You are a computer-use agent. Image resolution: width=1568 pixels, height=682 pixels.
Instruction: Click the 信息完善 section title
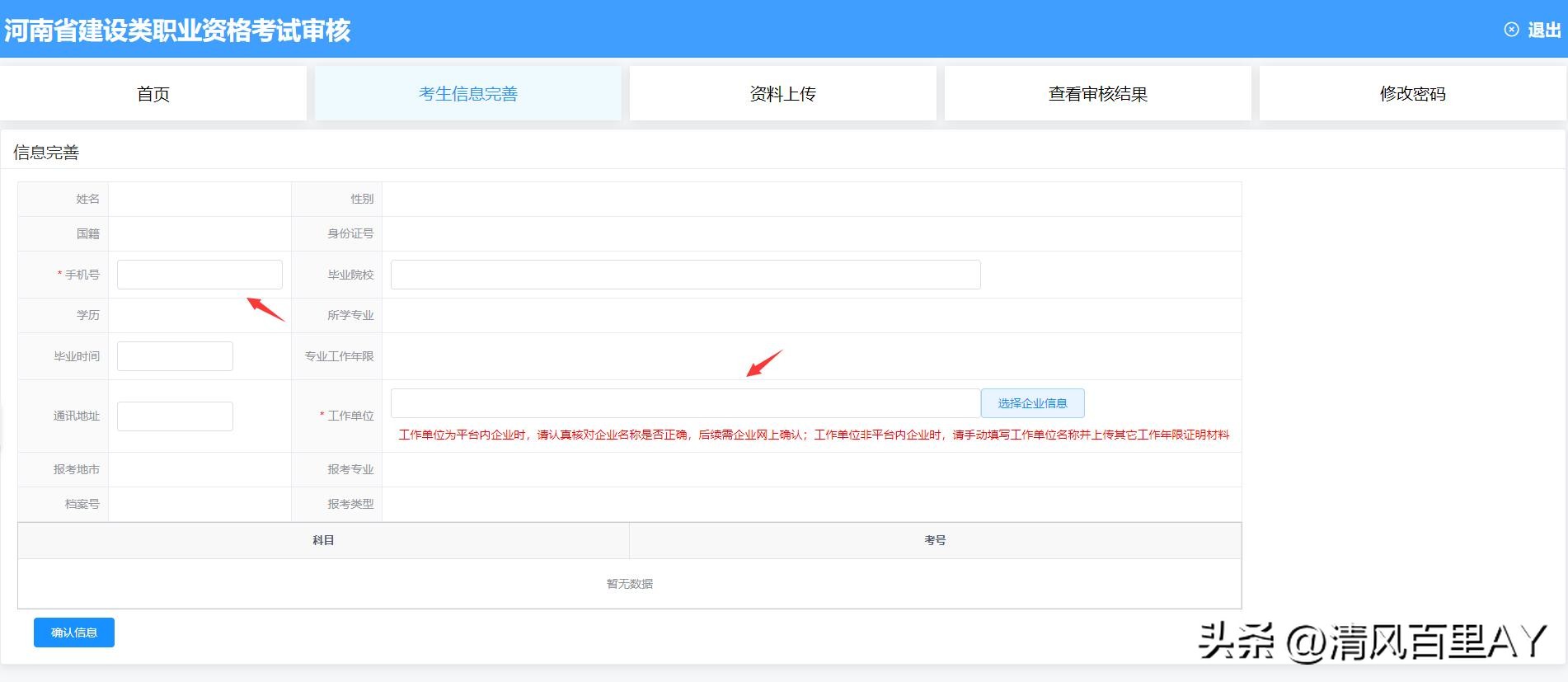[46, 153]
